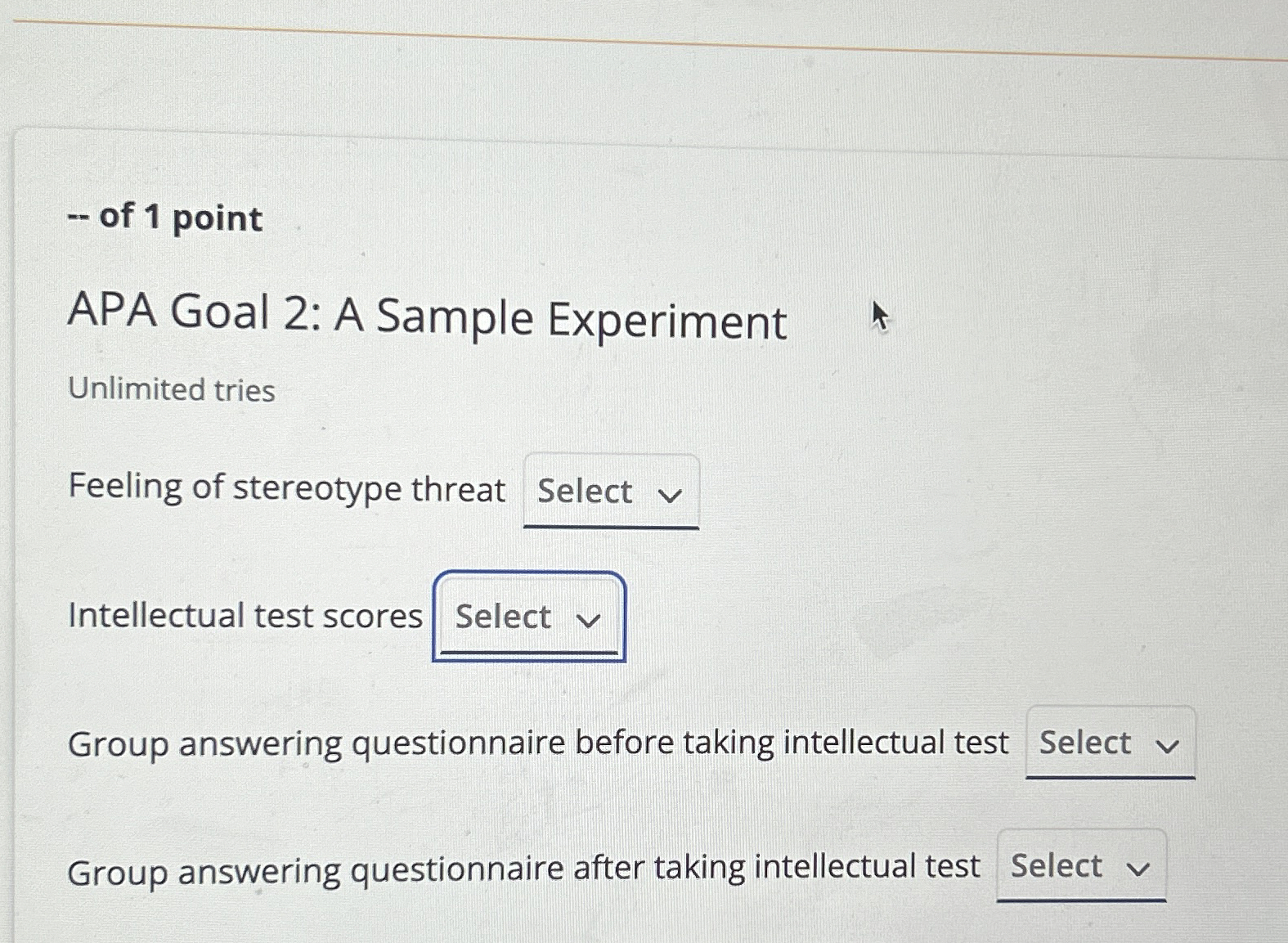Click the chevron on the Intellectual test scores selector
Image resolution: width=1288 pixels, height=943 pixels.
pos(591,621)
